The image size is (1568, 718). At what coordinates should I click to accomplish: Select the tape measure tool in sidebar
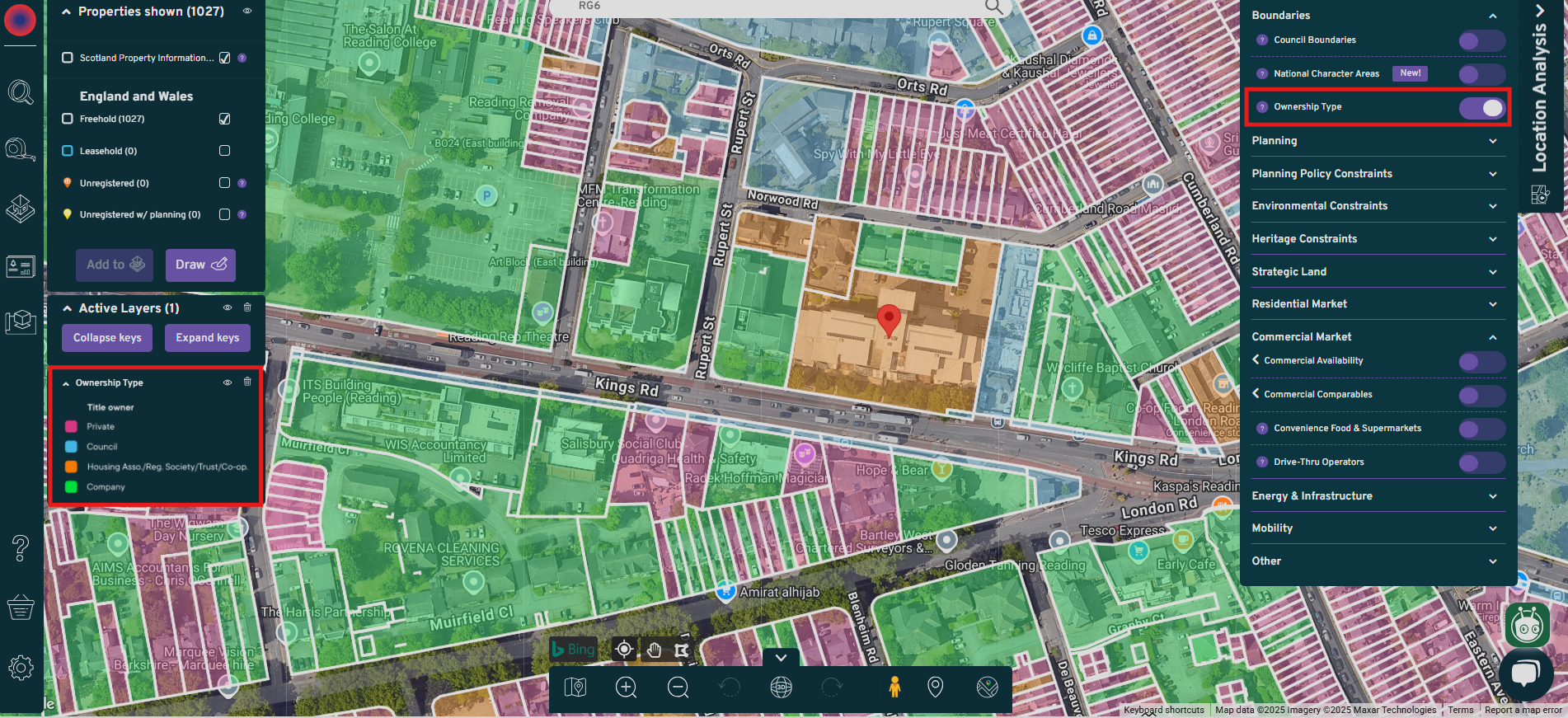[21, 150]
